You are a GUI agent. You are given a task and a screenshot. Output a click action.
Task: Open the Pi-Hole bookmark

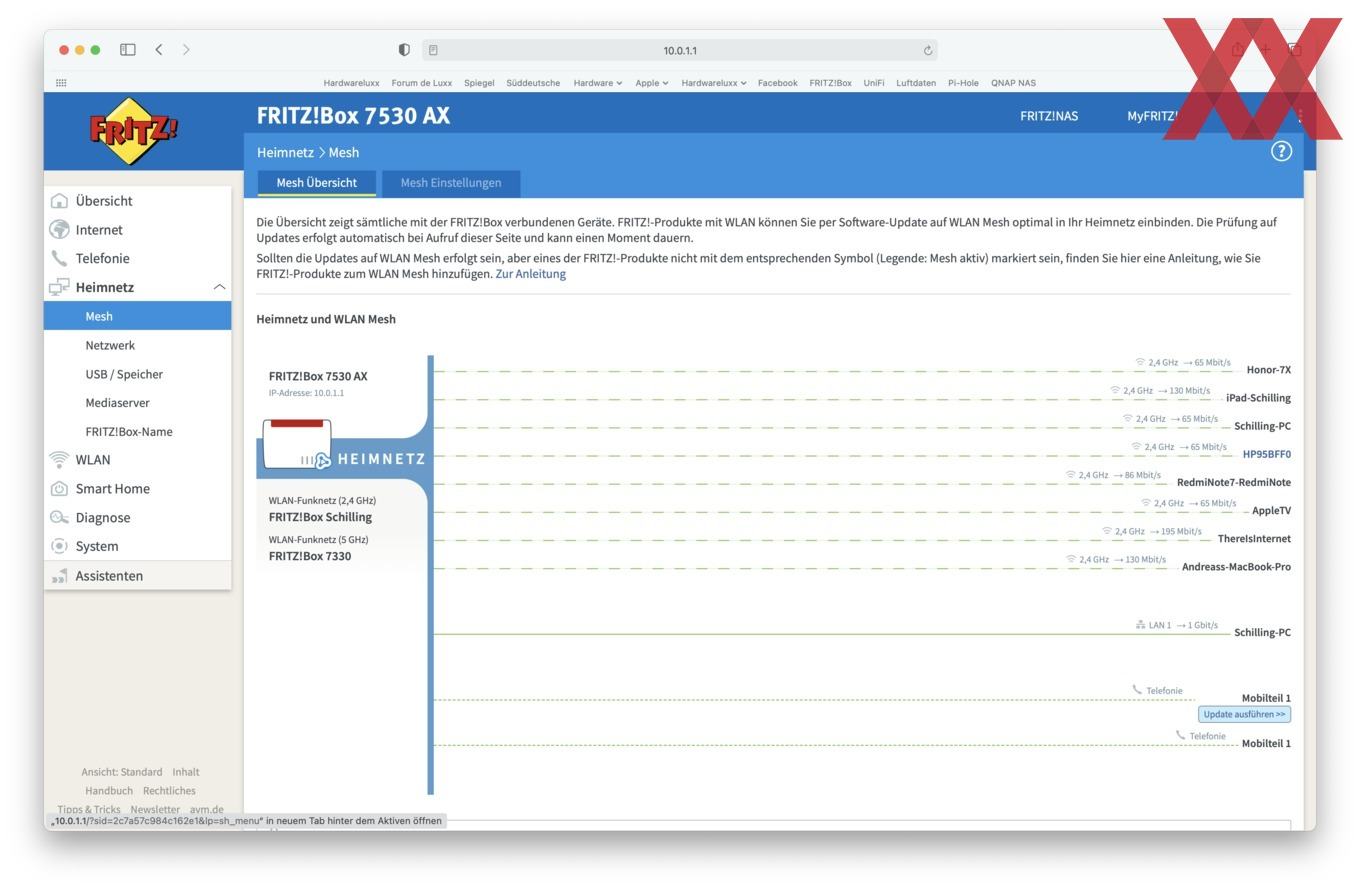pos(963,83)
